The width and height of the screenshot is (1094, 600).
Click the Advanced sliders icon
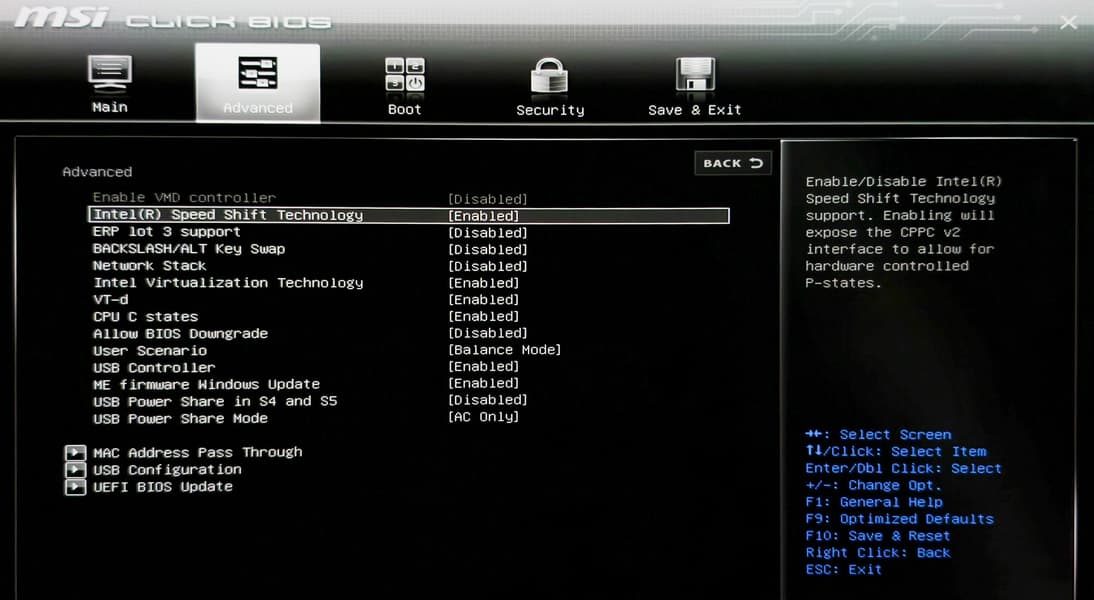click(257, 73)
